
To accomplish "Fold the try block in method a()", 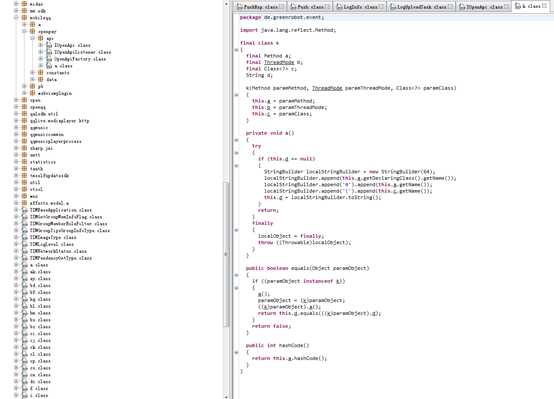I will coord(236,153).
